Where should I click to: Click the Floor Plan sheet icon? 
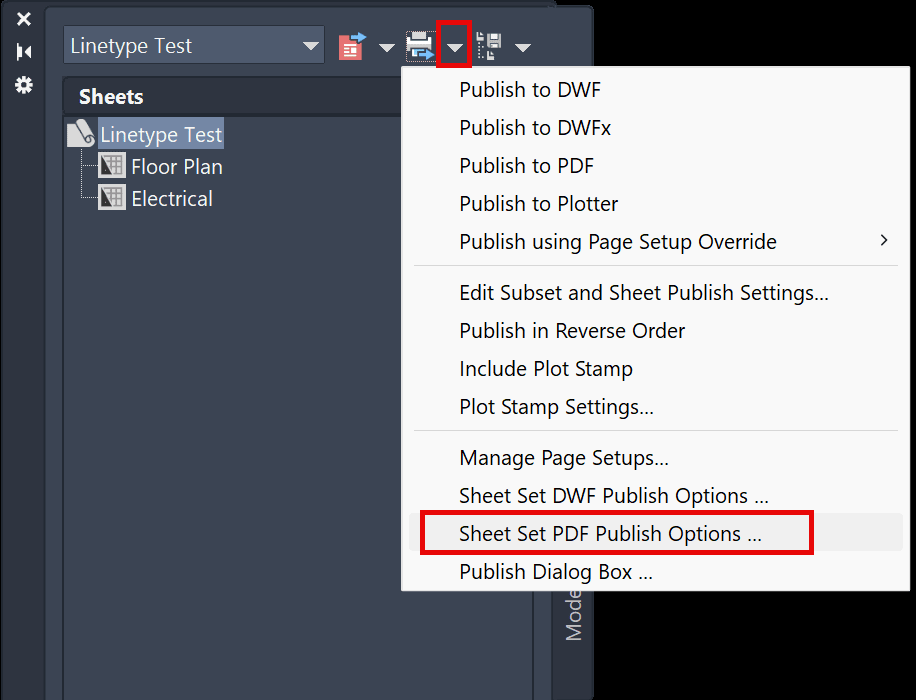pyautogui.click(x=112, y=166)
